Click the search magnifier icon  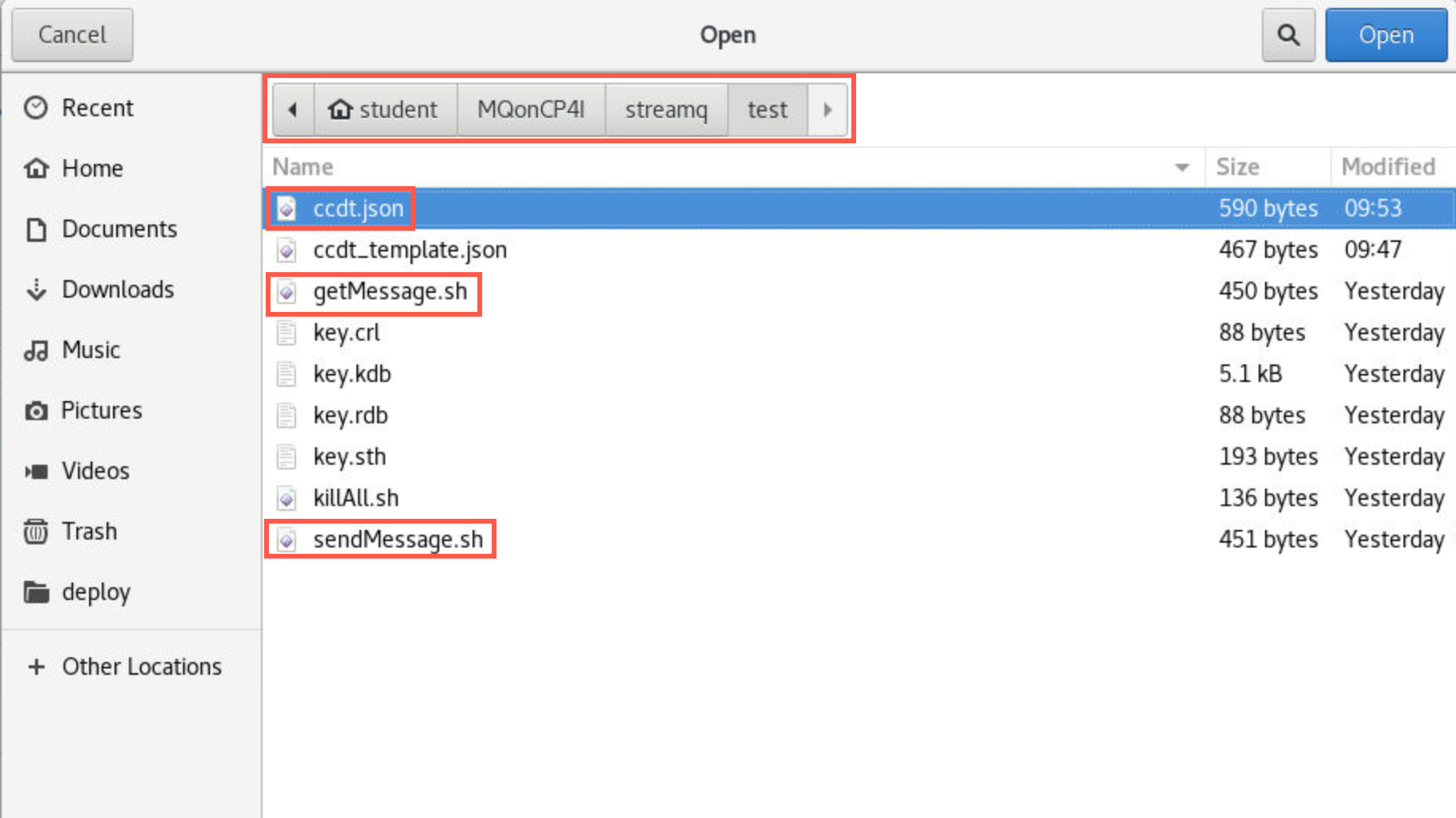(1288, 35)
